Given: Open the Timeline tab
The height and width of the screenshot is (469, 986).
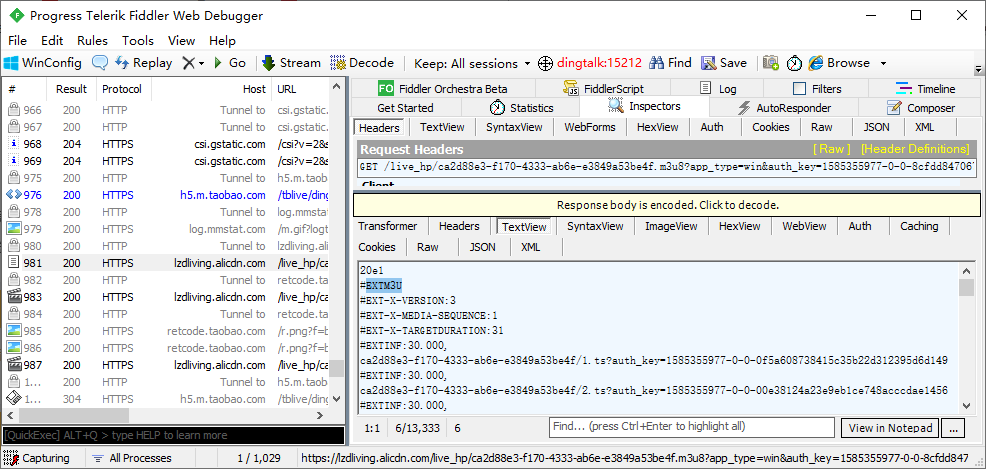Looking at the screenshot, I should coord(925,89).
